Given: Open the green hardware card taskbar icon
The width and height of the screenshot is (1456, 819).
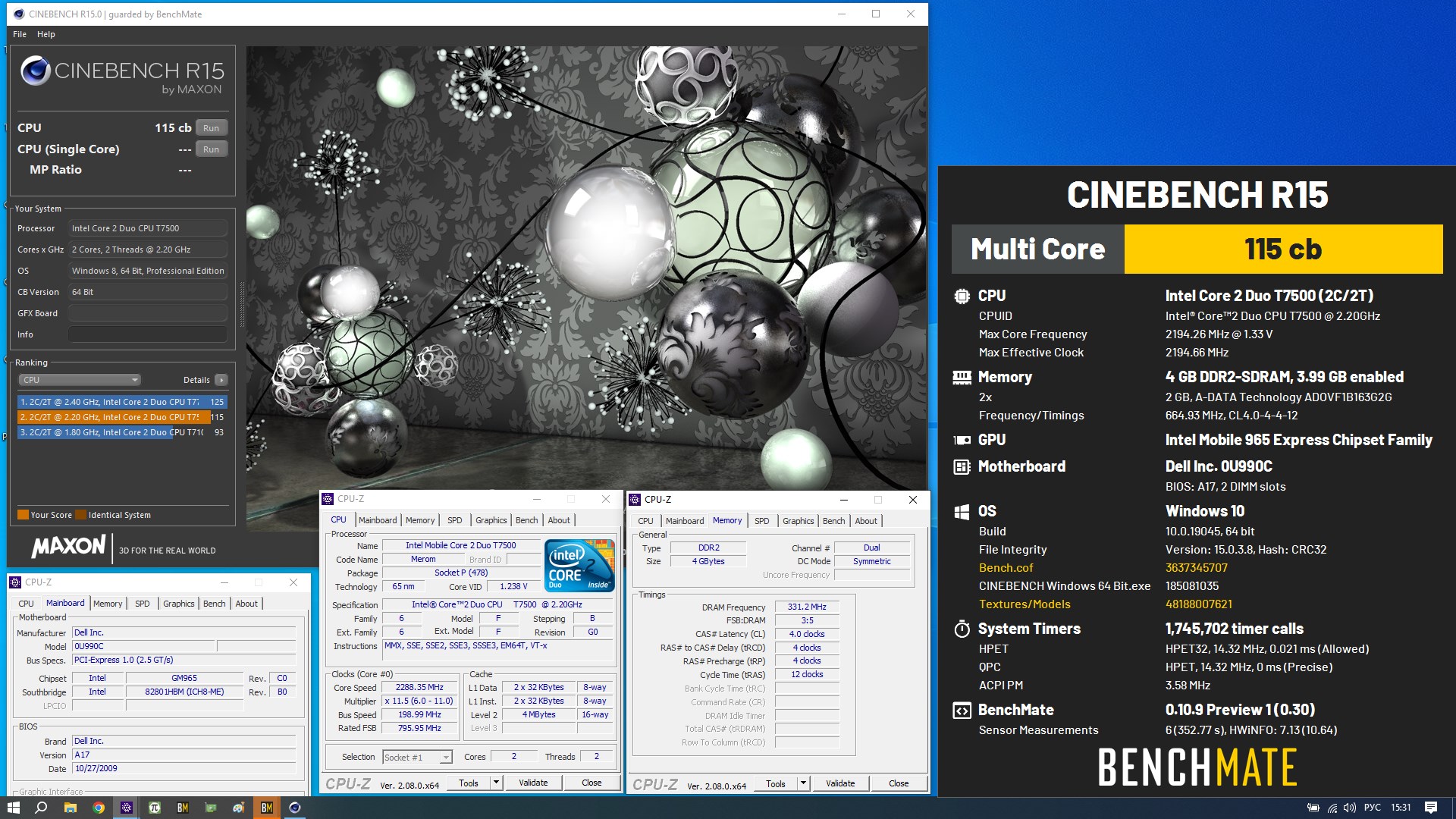Looking at the screenshot, I should click(x=211, y=808).
